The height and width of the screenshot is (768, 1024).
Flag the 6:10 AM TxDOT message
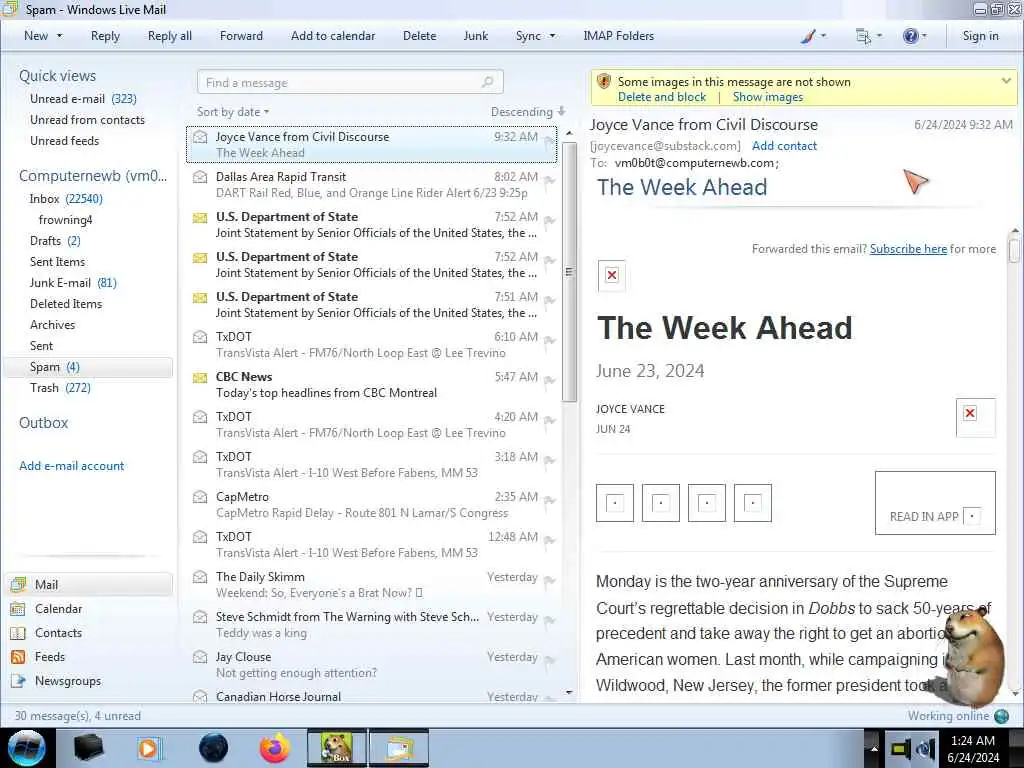pyautogui.click(x=549, y=341)
